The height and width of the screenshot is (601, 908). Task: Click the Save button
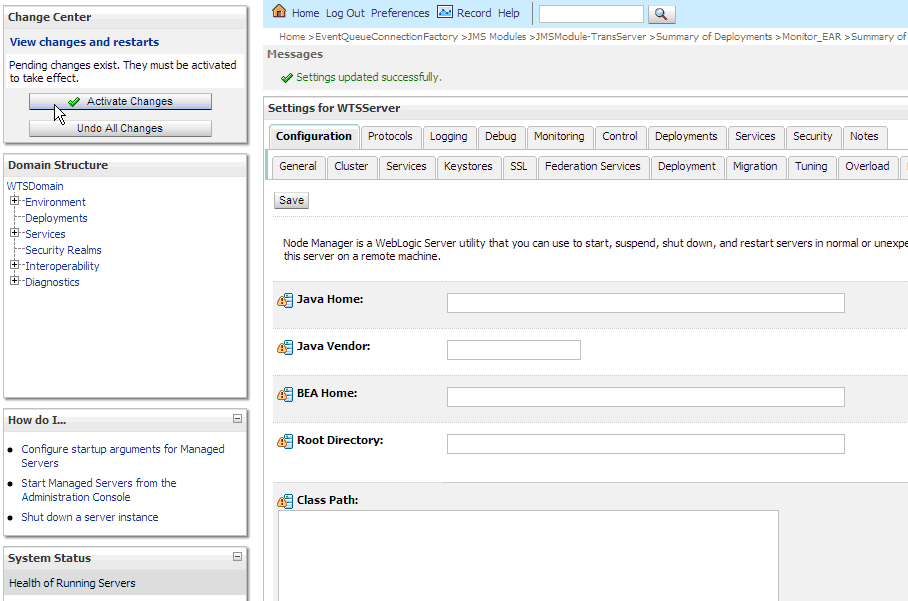tap(291, 200)
